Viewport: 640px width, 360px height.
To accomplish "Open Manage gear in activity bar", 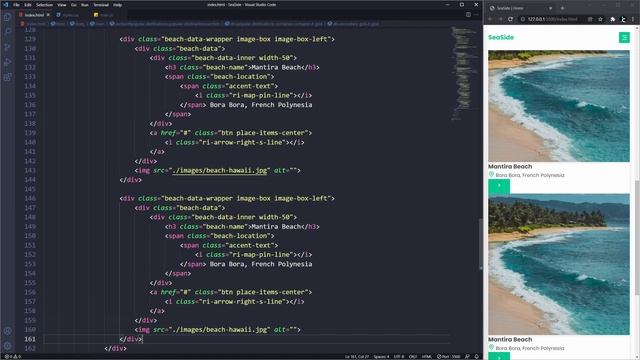I will pos(7,346).
